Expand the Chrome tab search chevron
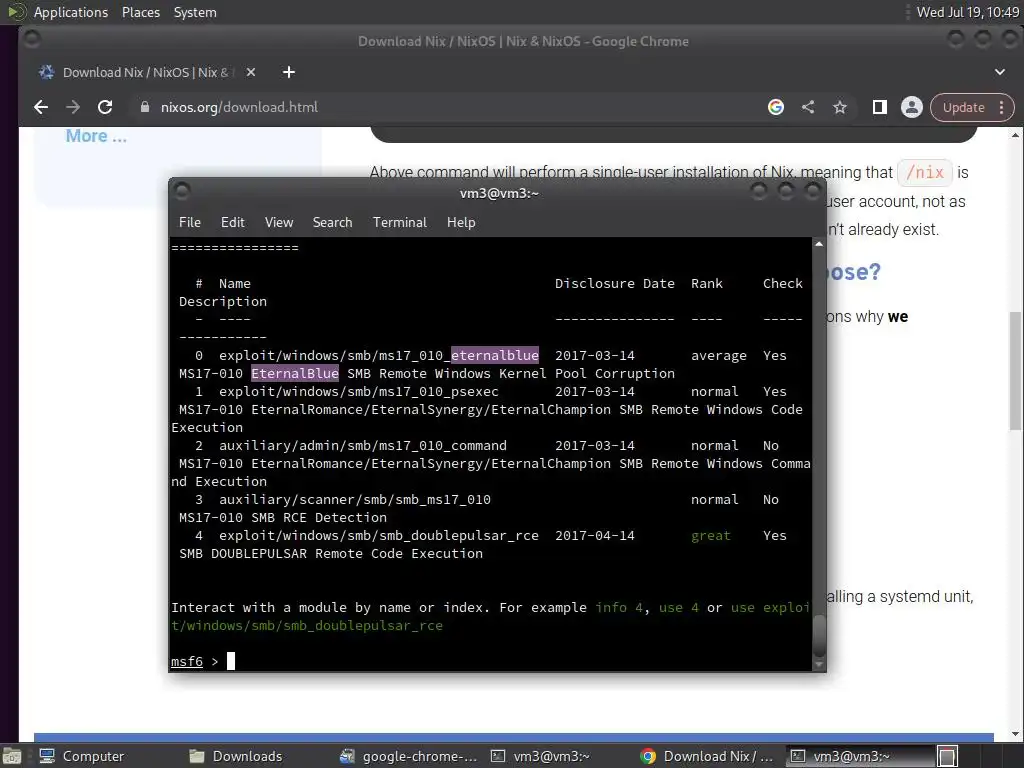The width and height of the screenshot is (1024, 768). pos(1000,72)
